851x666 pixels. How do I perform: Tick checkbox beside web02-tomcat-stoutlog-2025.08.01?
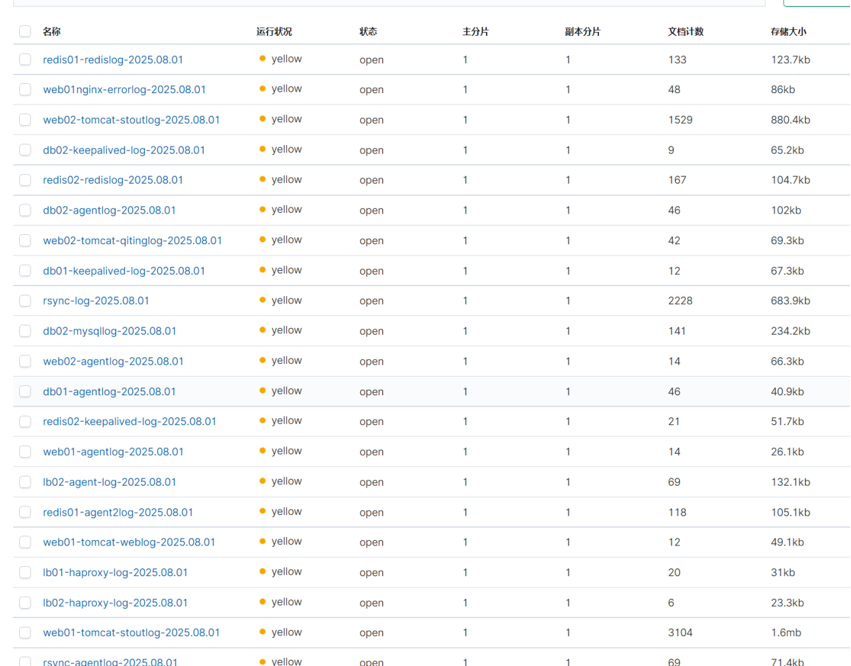pos(25,119)
